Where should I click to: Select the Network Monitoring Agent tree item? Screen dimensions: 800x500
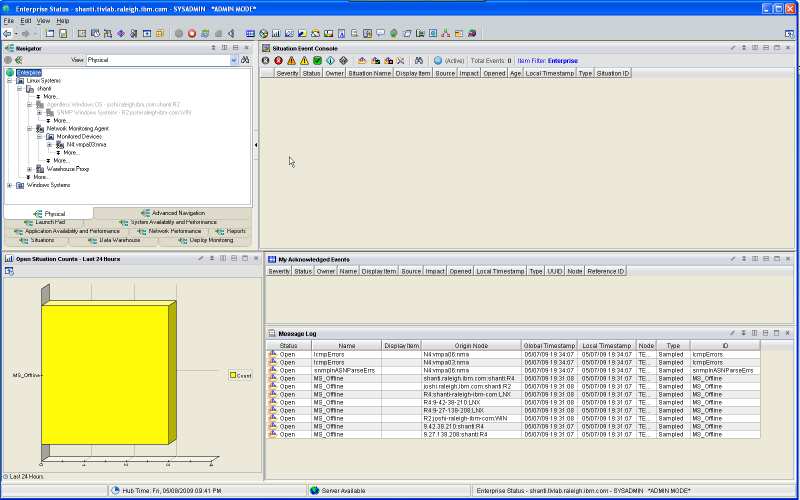(x=77, y=129)
